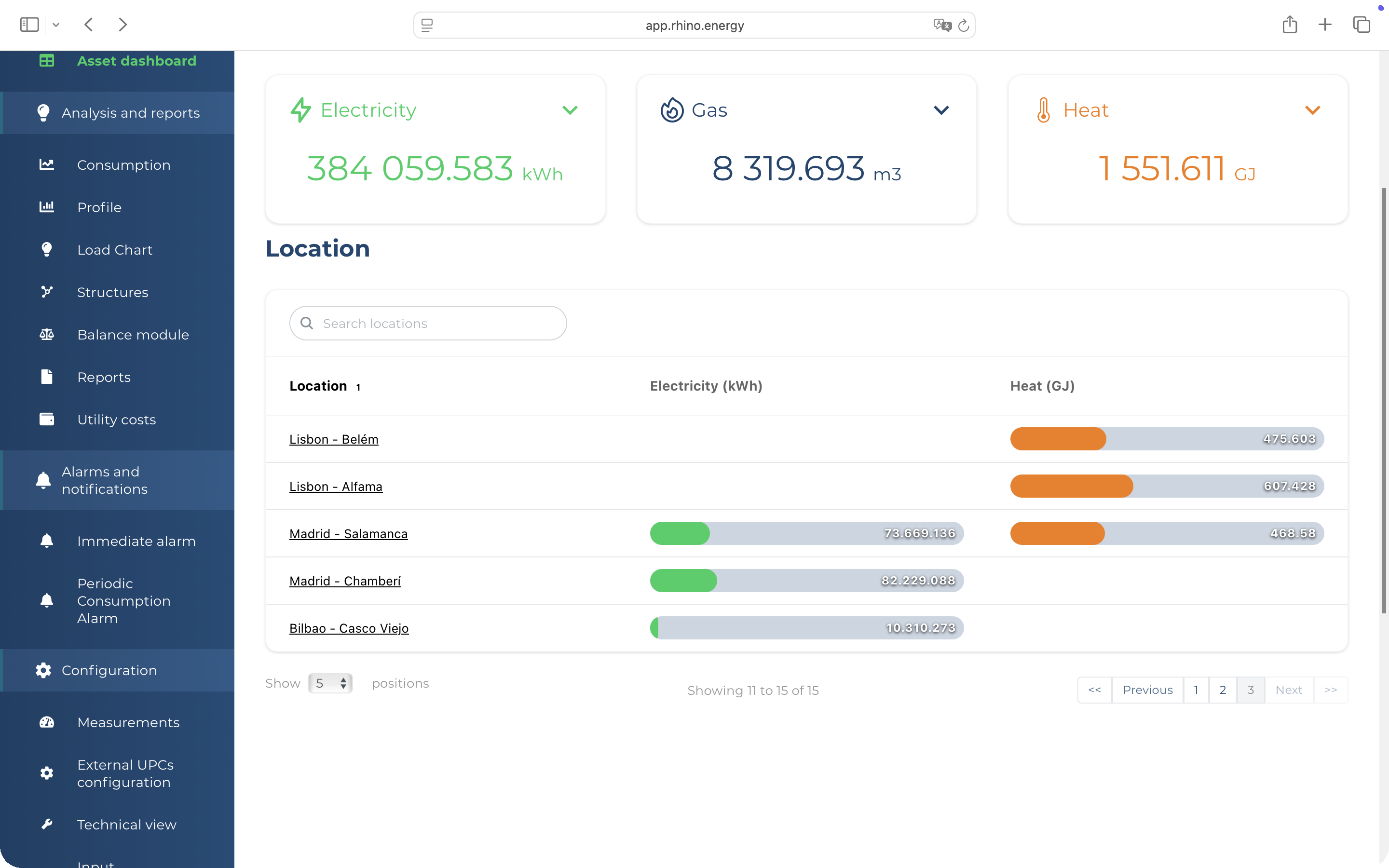Expand the Heat card chevron
The width and height of the screenshot is (1389, 868).
[x=1313, y=109]
